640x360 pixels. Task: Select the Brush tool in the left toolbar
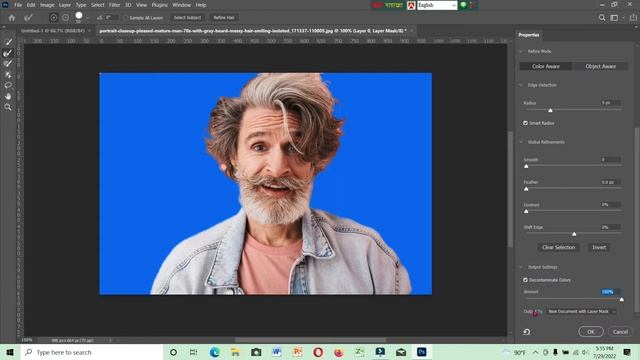point(8,64)
